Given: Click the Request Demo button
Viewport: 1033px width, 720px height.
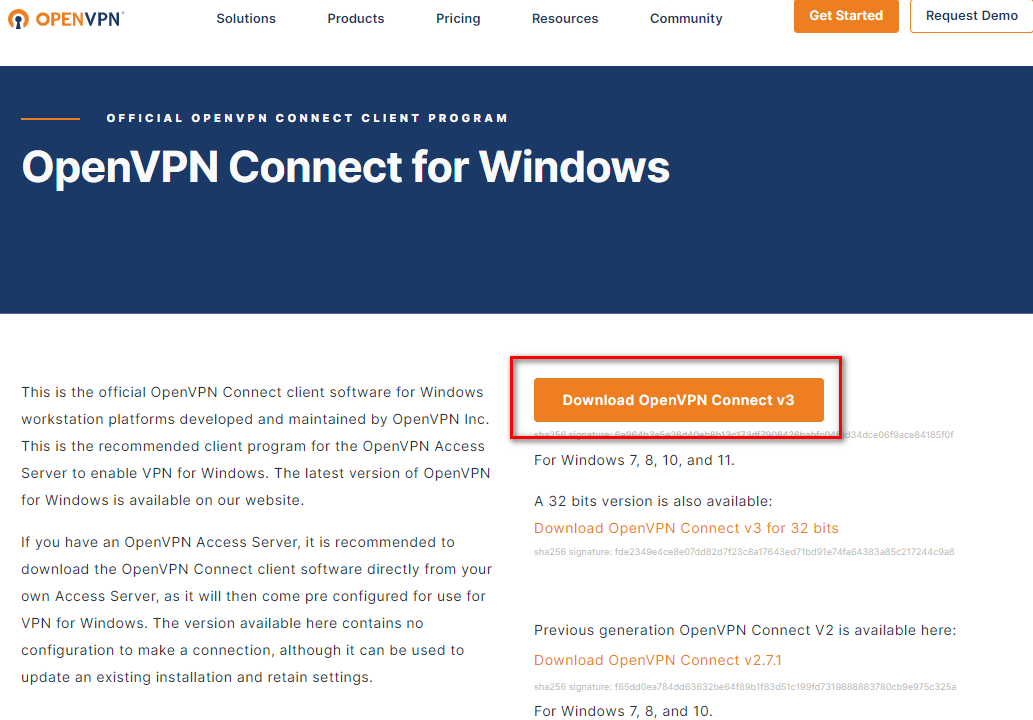Looking at the screenshot, I should point(971,16).
